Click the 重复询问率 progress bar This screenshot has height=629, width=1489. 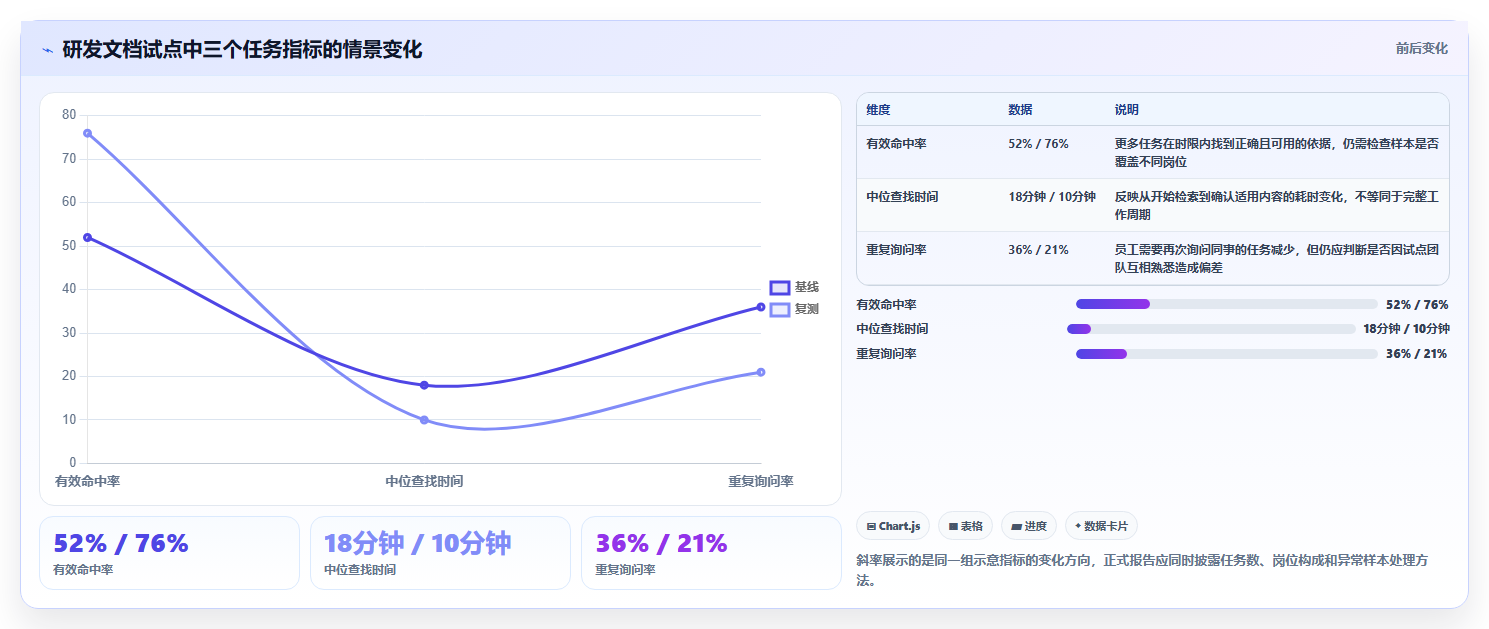1226,354
